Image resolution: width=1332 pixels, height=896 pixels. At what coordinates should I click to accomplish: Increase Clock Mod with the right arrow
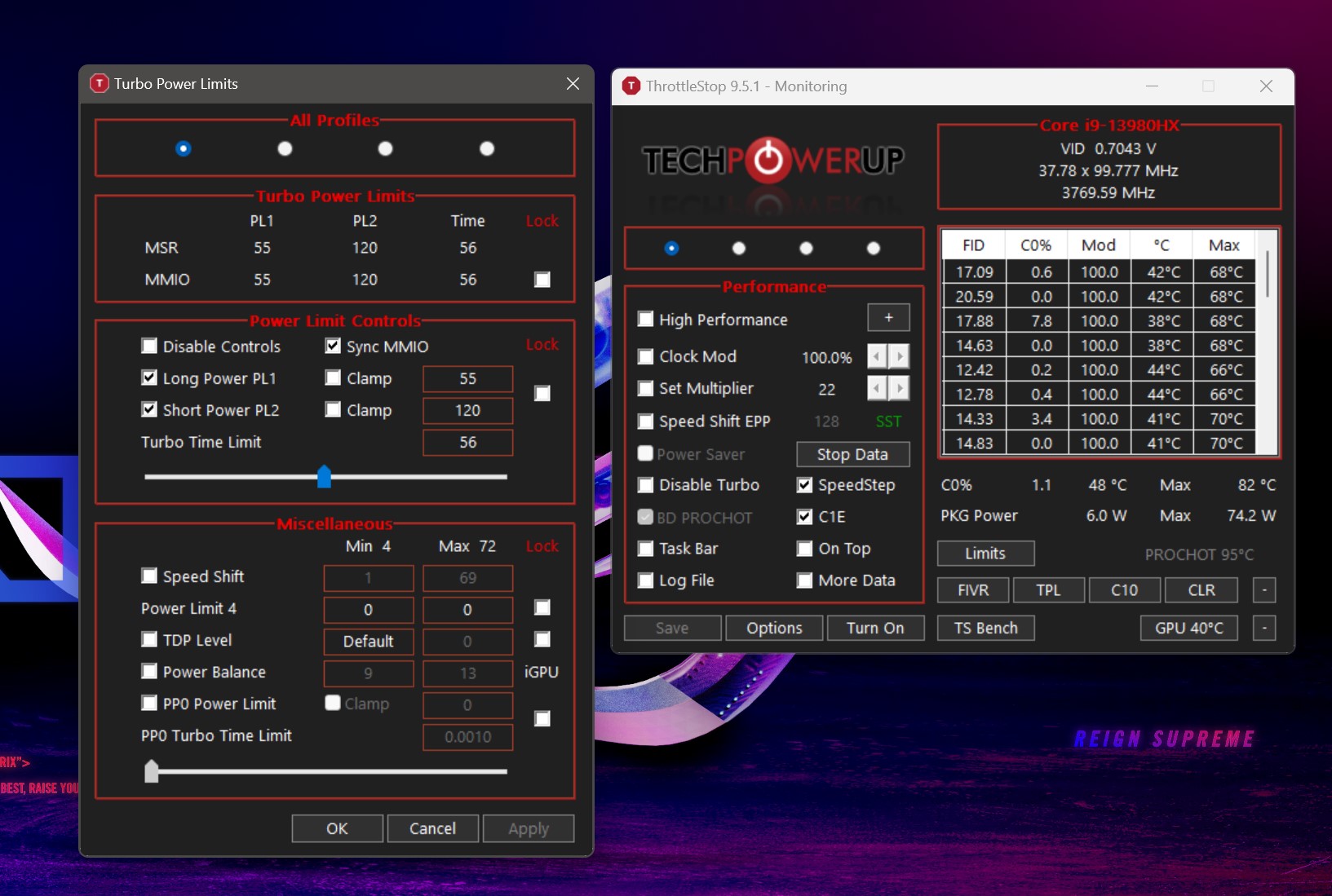[899, 356]
